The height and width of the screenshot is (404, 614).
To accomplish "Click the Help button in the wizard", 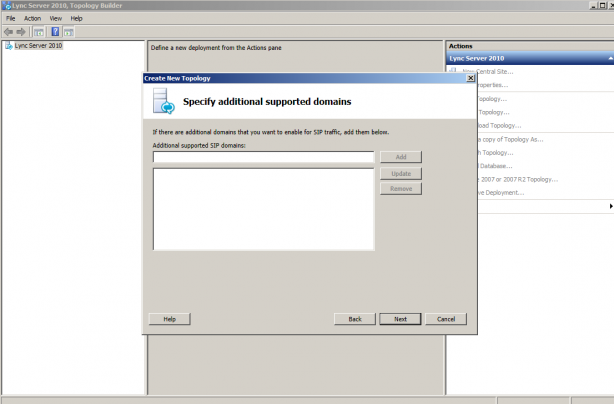I will [170, 319].
